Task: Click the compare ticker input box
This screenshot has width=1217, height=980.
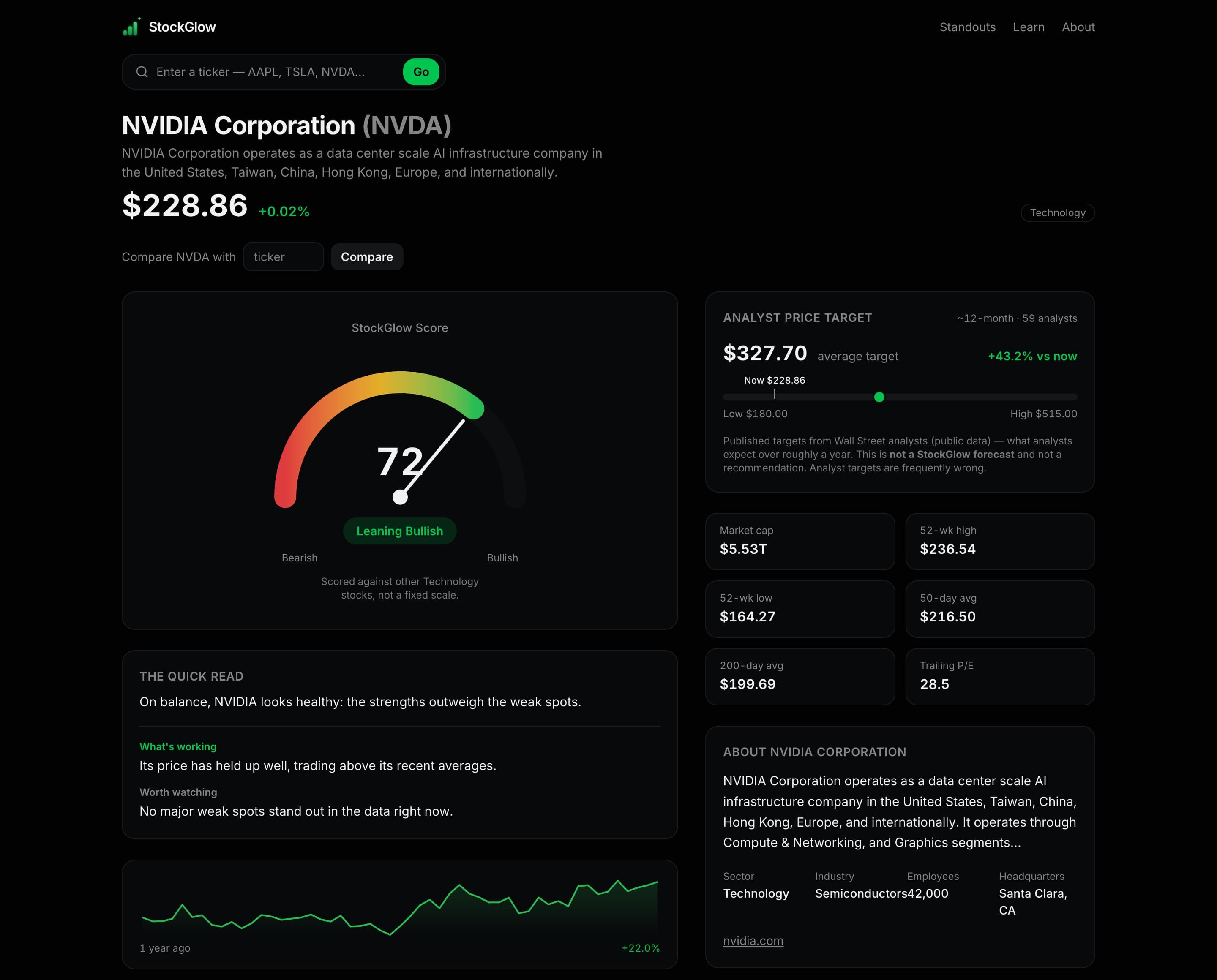Action: tap(284, 257)
